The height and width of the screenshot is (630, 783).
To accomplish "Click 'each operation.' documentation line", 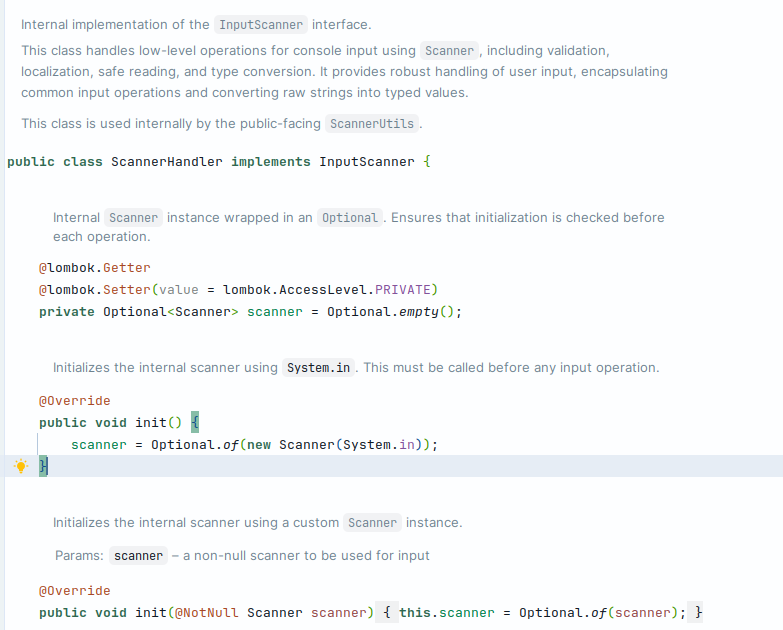I will pyautogui.click(x=102, y=237).
